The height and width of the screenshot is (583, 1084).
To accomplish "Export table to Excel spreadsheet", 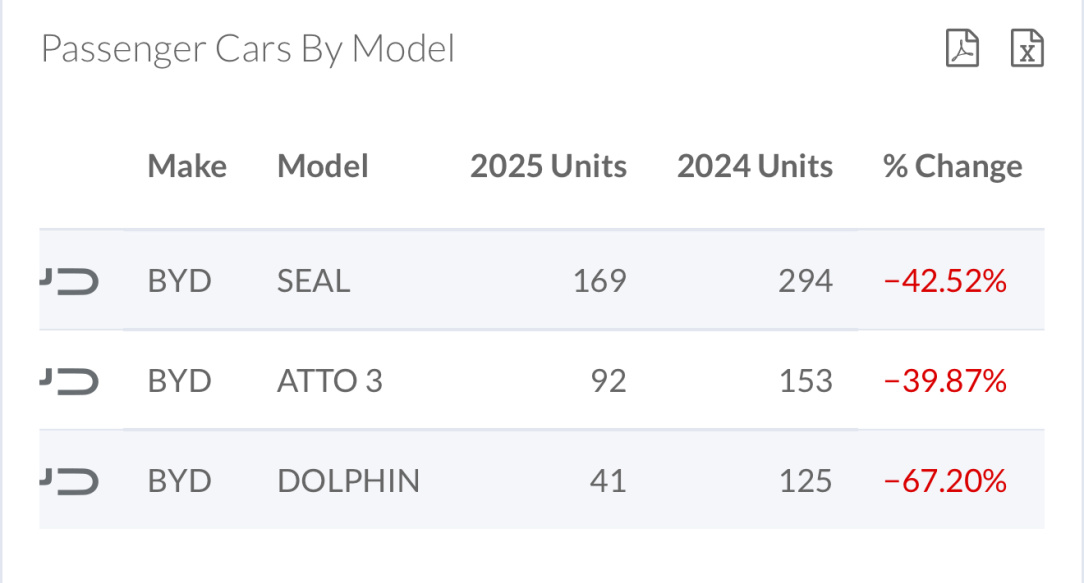I will click(1027, 48).
